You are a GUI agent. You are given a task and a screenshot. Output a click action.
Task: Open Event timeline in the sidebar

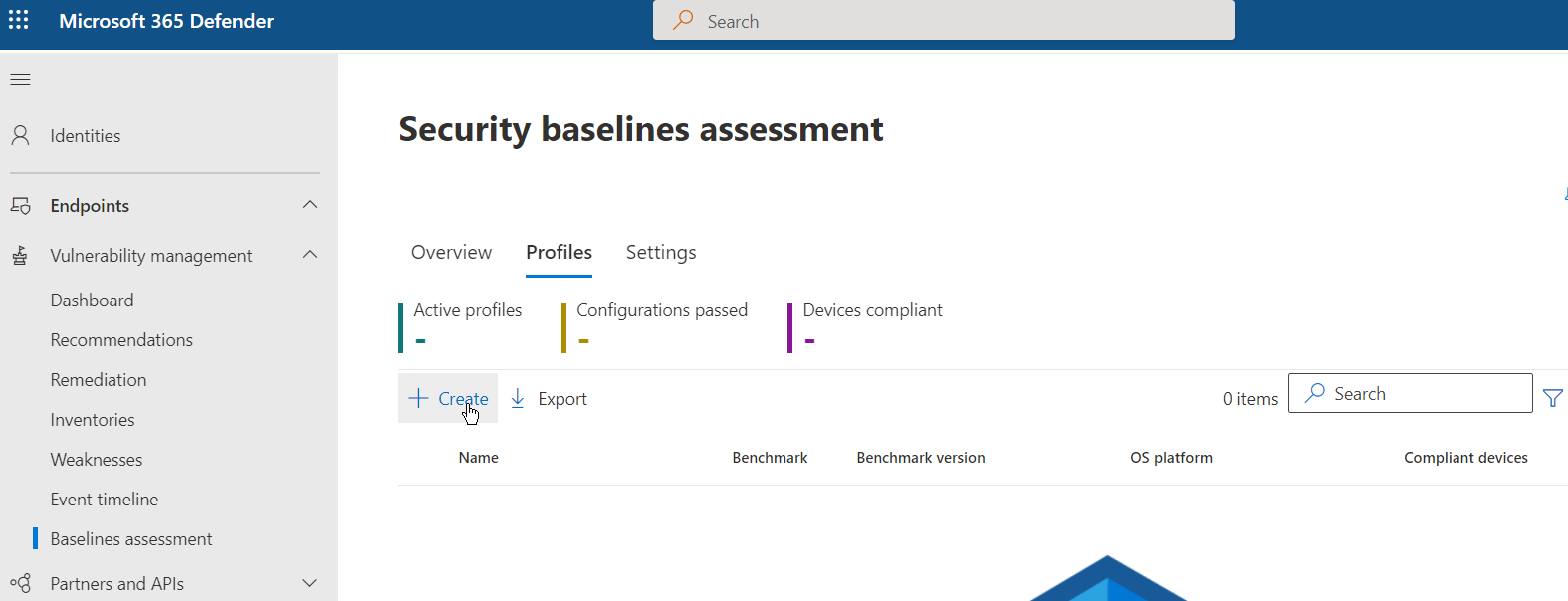[105, 500]
